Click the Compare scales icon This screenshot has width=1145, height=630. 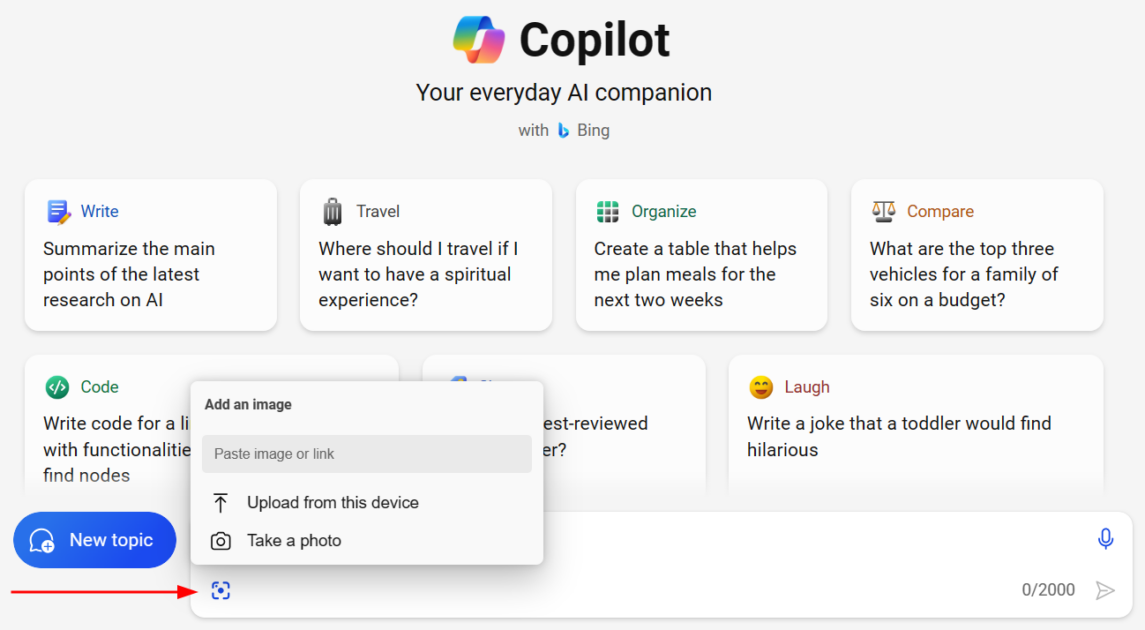[x=884, y=211]
